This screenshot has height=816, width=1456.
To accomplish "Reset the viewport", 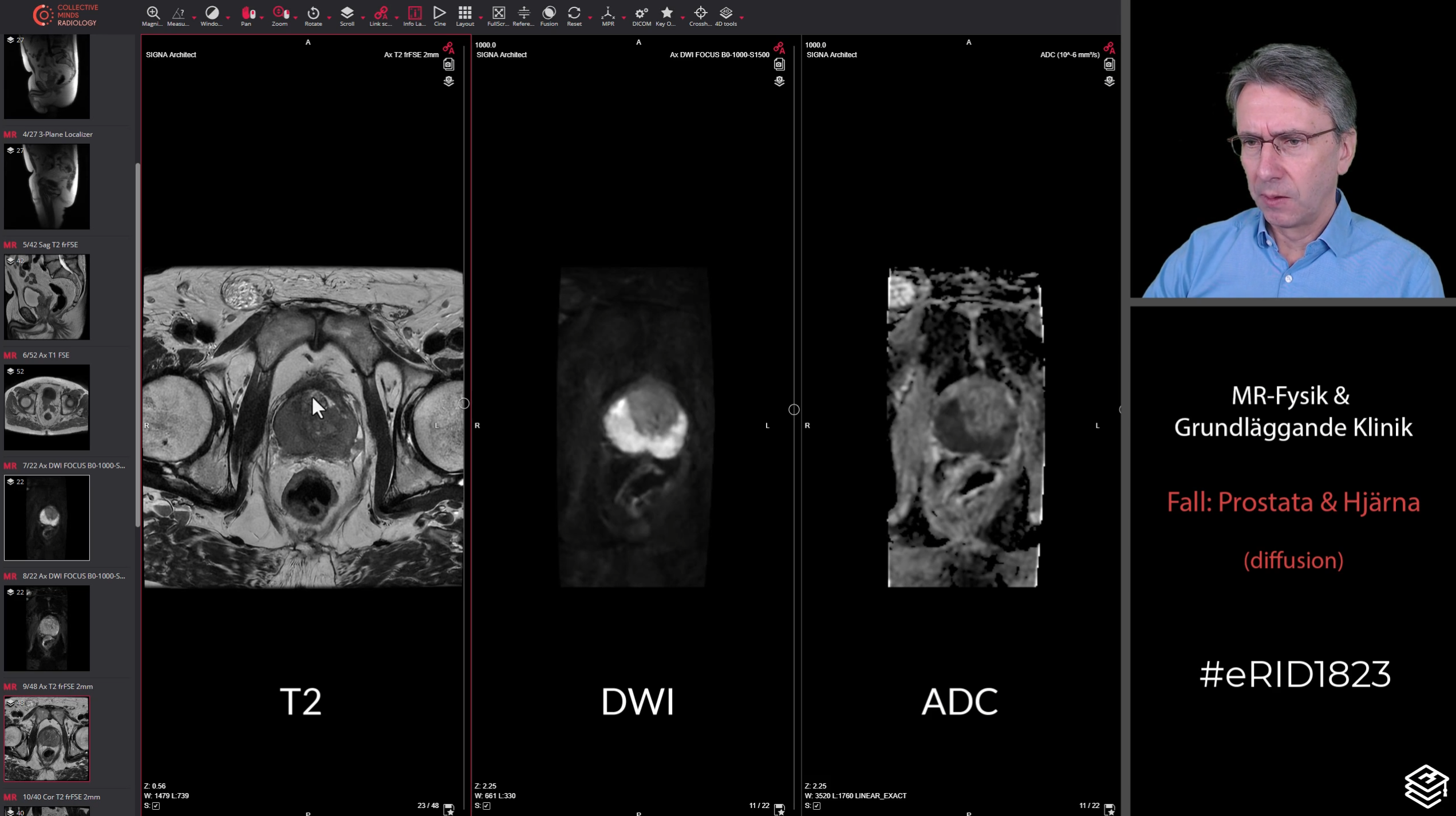I will coord(574,16).
